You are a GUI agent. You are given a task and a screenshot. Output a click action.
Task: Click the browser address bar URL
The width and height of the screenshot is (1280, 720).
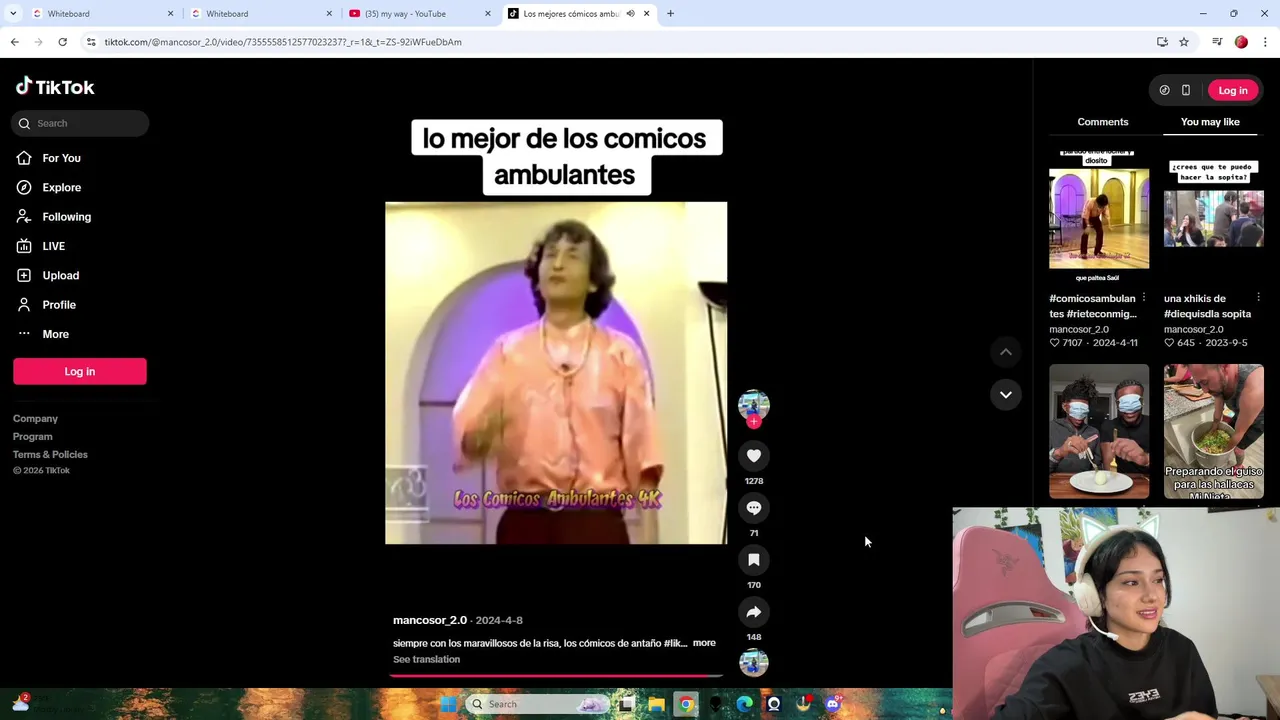point(283,42)
